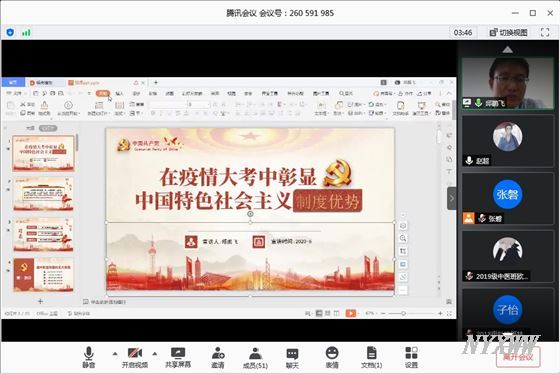Start screen sharing with 共享屏幕

[178, 357]
